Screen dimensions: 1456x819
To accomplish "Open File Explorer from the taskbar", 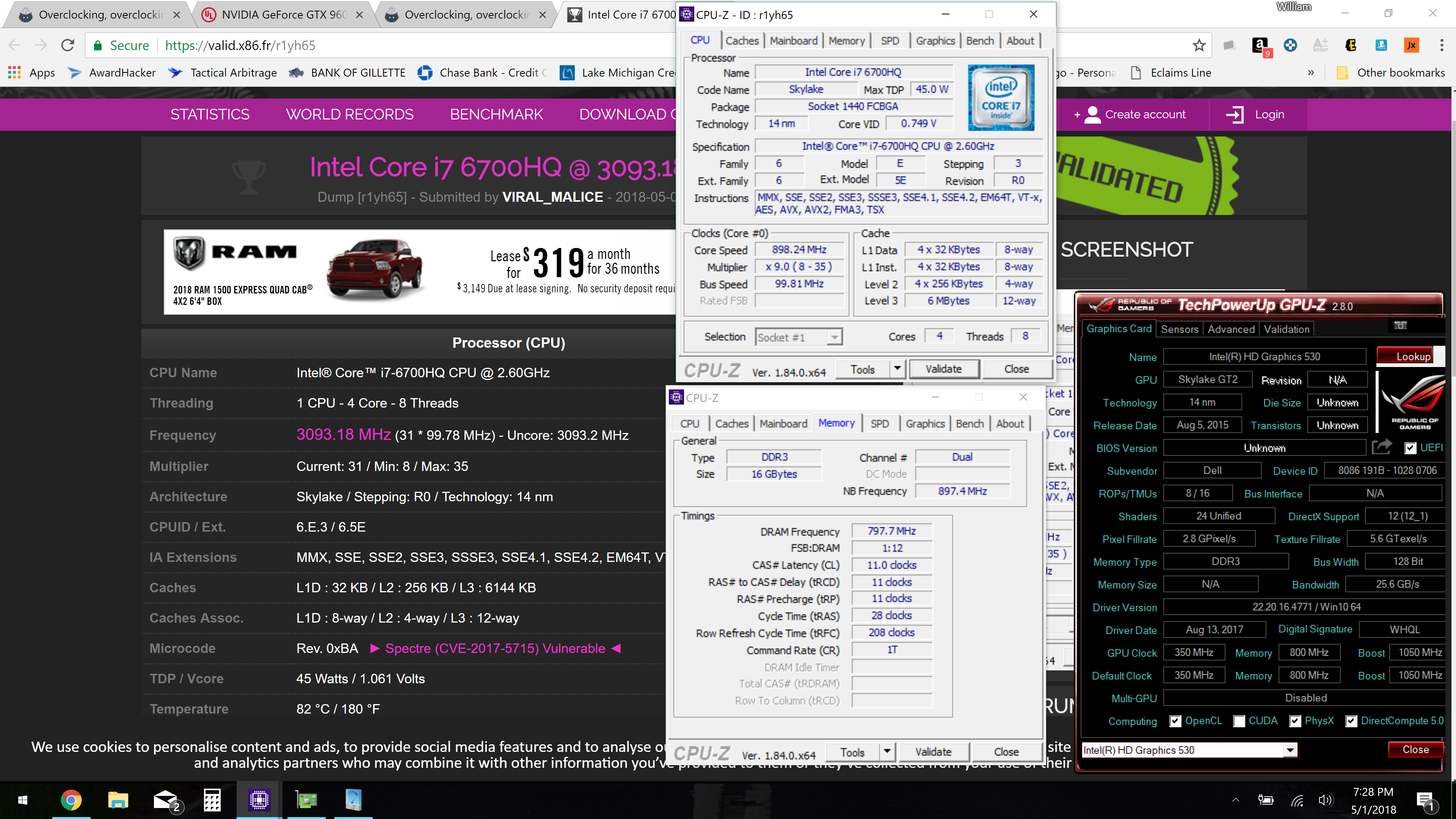I will pyautogui.click(x=118, y=800).
